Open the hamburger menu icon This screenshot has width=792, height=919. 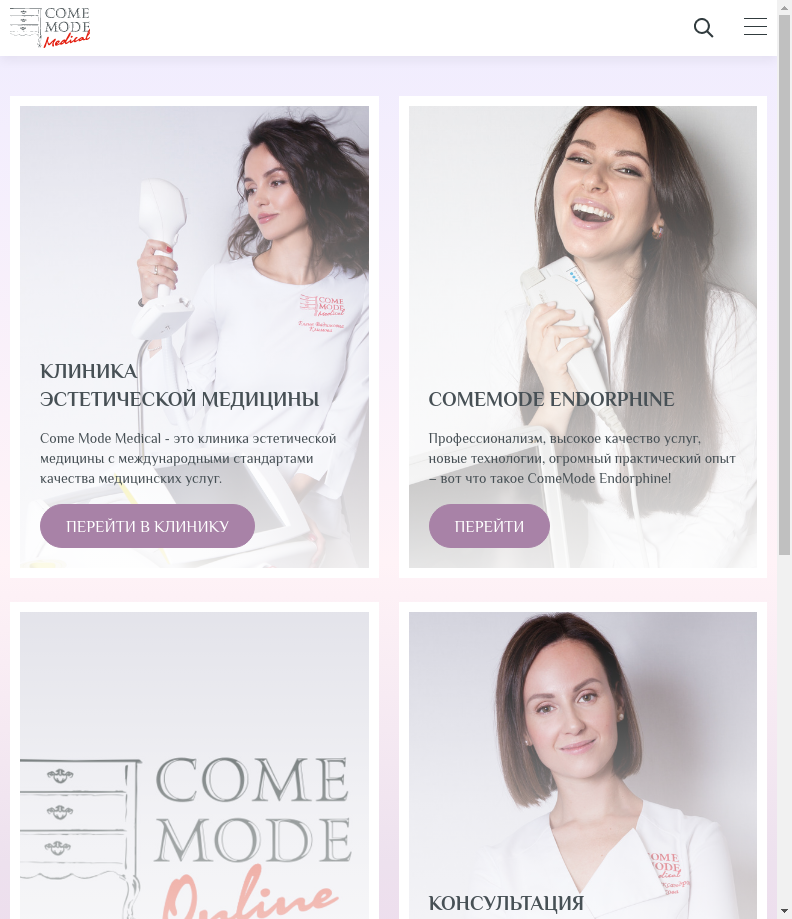[755, 26]
